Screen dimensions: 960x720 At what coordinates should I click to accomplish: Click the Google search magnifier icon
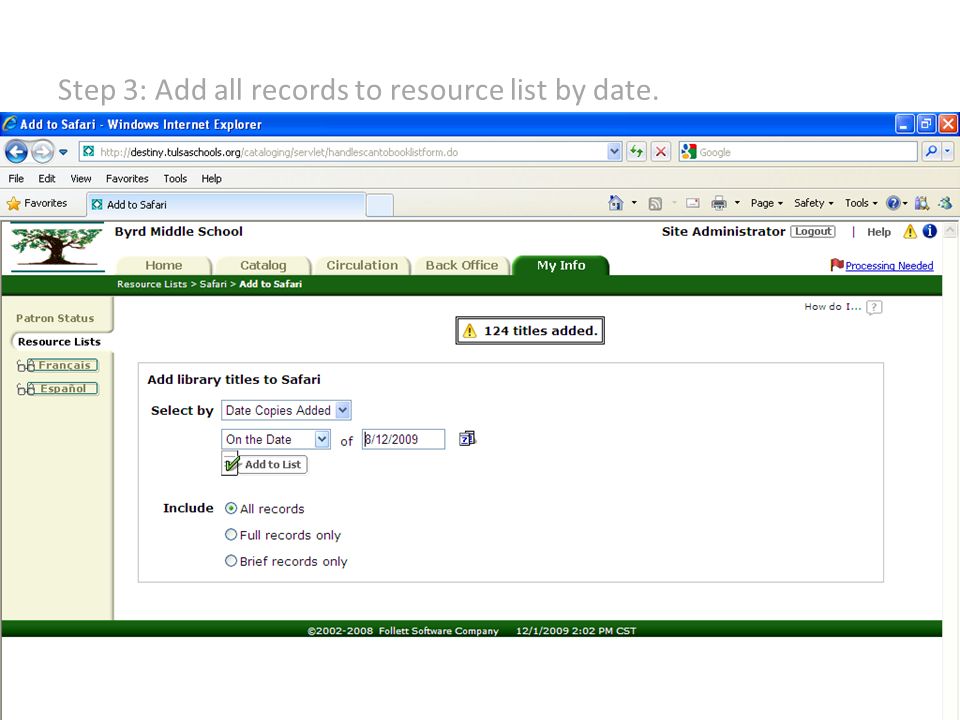(x=931, y=151)
